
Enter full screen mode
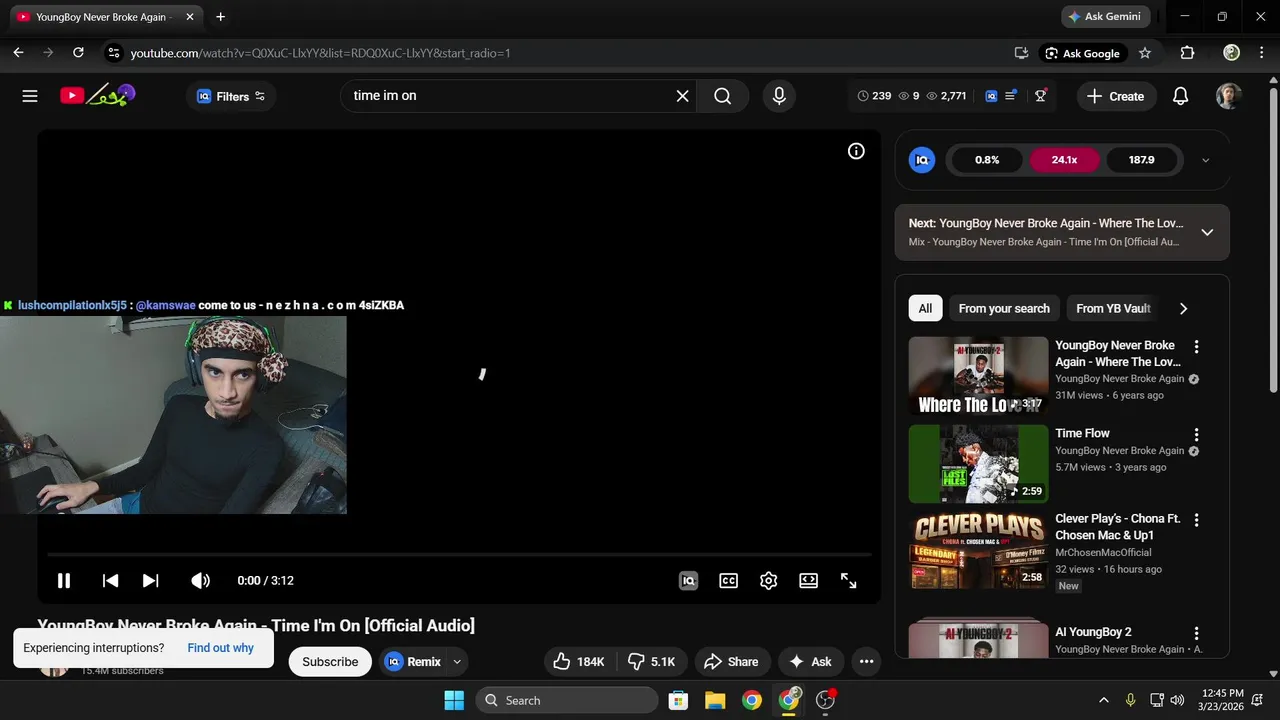848,580
